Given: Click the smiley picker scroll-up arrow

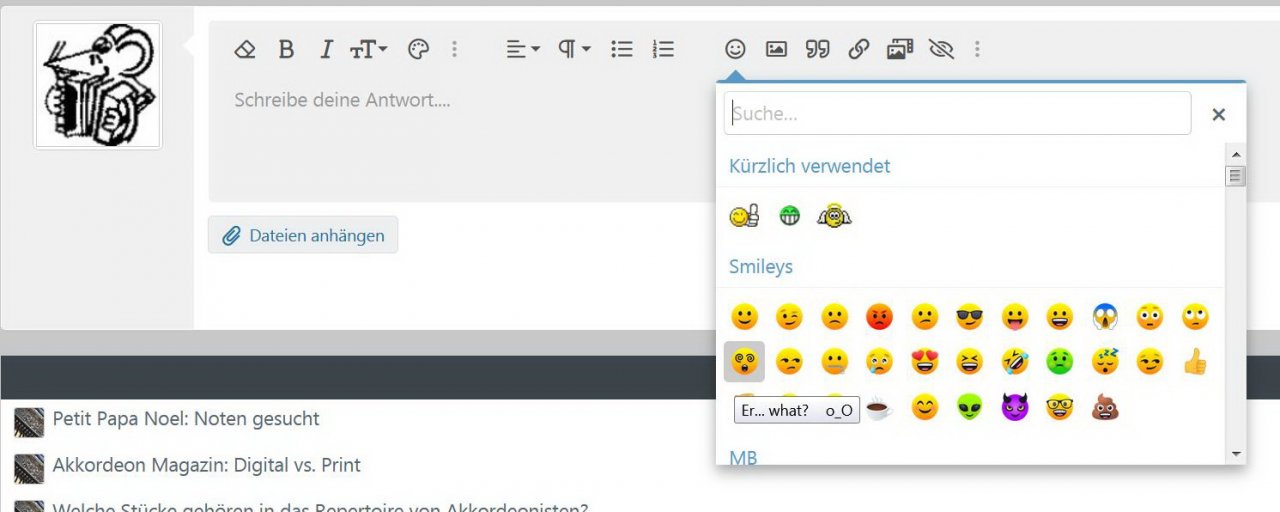Looking at the screenshot, I should 1236,155.
